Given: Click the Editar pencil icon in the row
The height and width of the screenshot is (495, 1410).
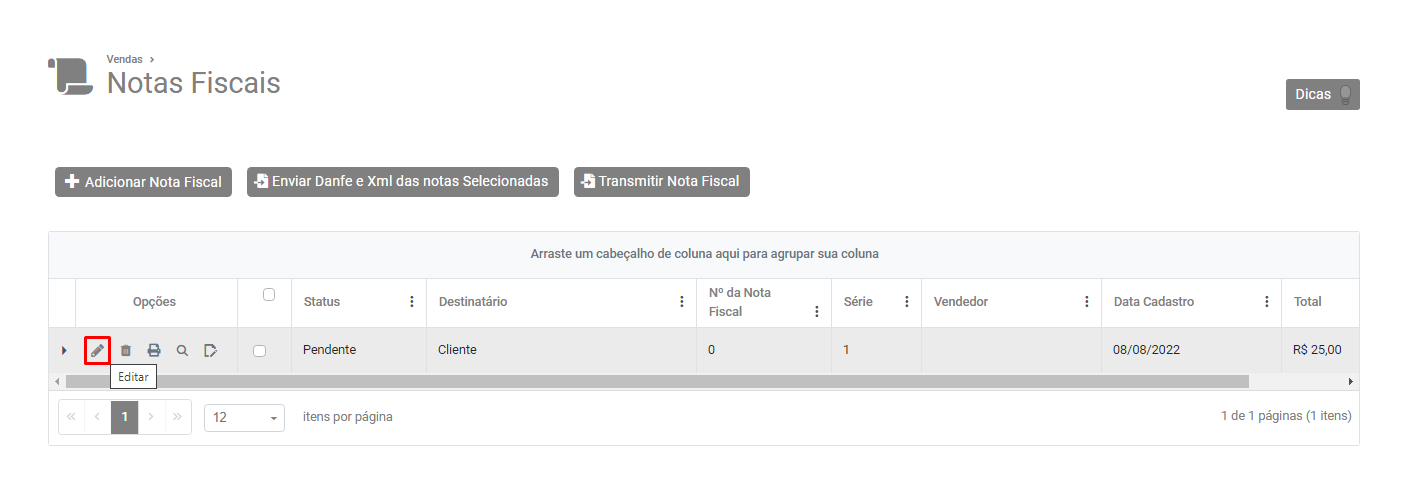Looking at the screenshot, I should (x=97, y=351).
